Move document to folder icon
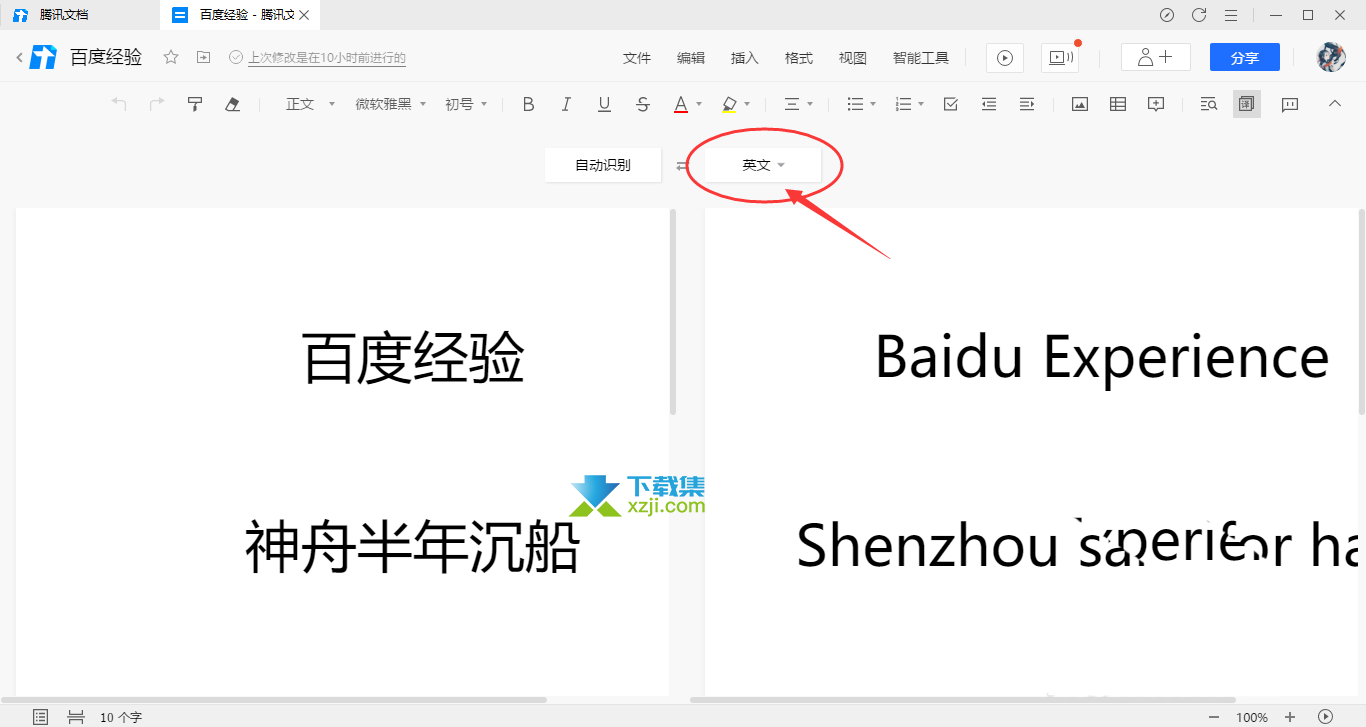Viewport: 1366px width, 727px height. 203,58
